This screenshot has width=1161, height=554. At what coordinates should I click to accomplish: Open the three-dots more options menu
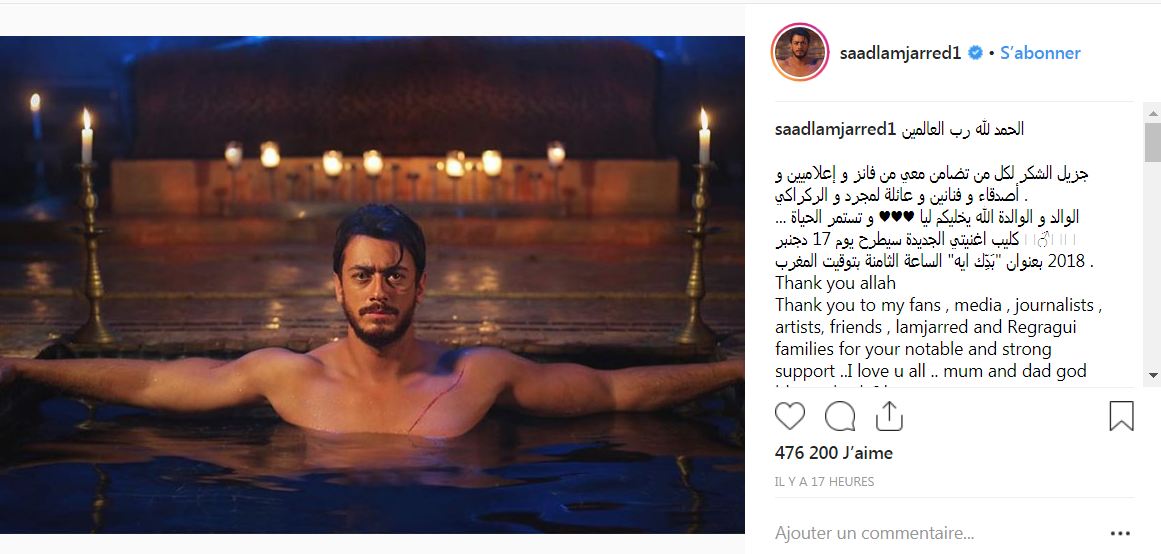pos(1120,533)
